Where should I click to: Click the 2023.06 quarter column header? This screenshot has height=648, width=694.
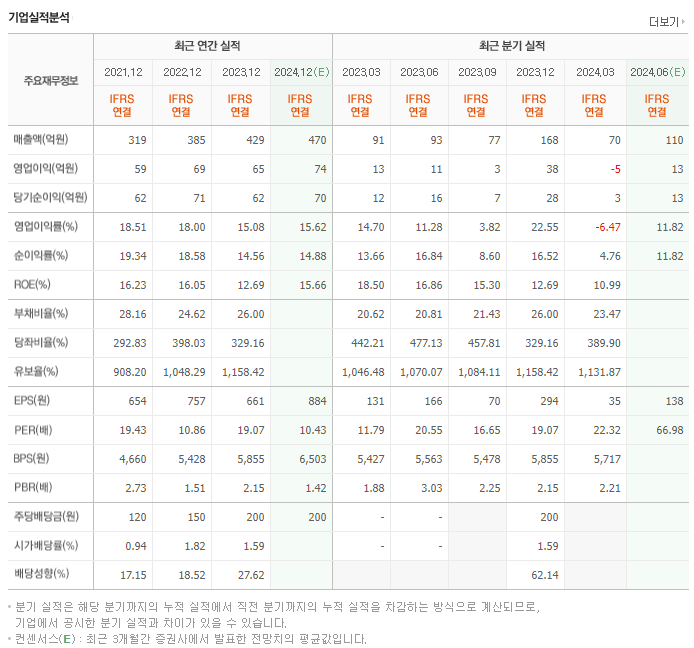pyautogui.click(x=419, y=72)
